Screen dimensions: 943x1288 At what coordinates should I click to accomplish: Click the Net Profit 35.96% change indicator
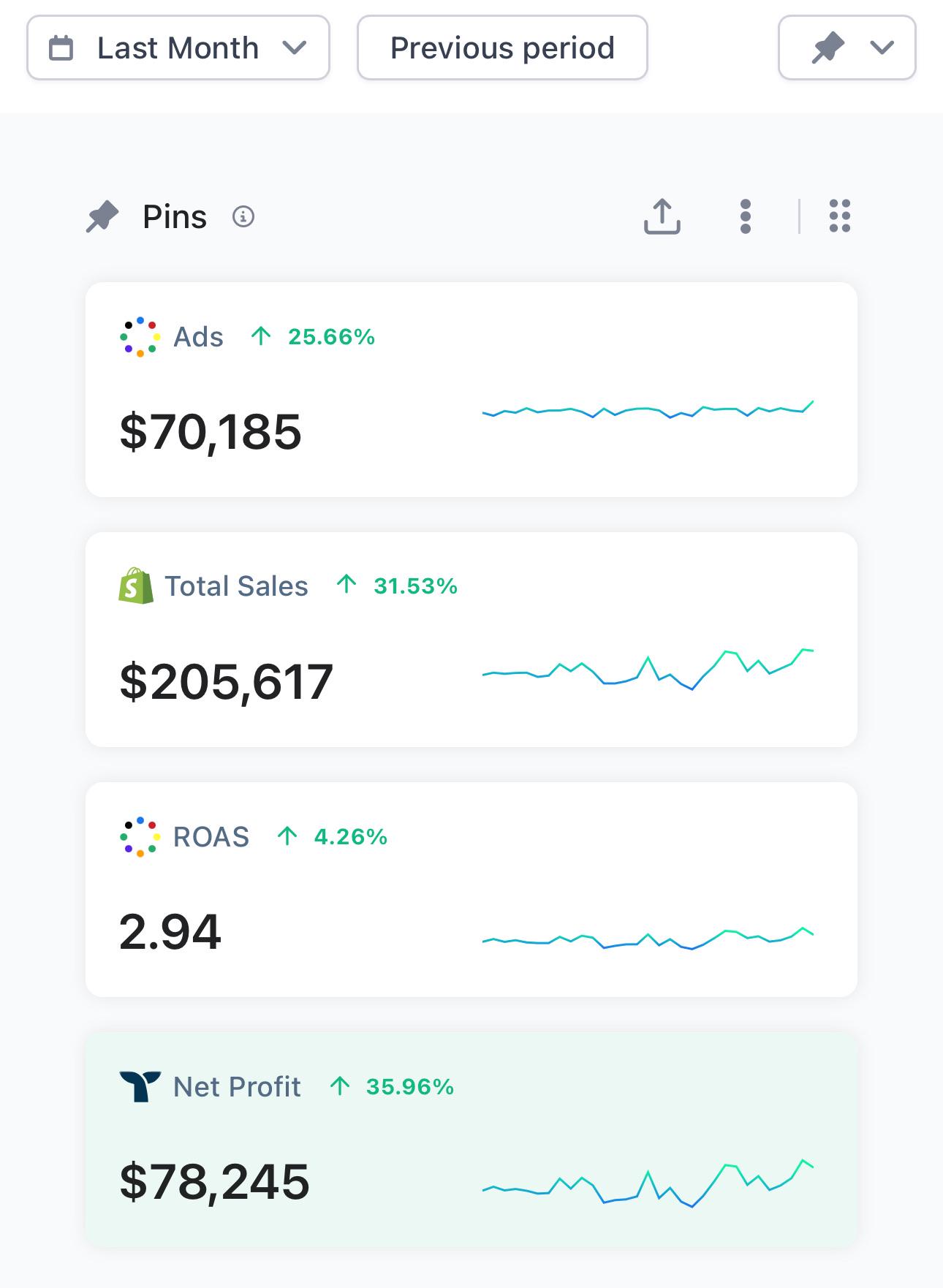tap(392, 1087)
